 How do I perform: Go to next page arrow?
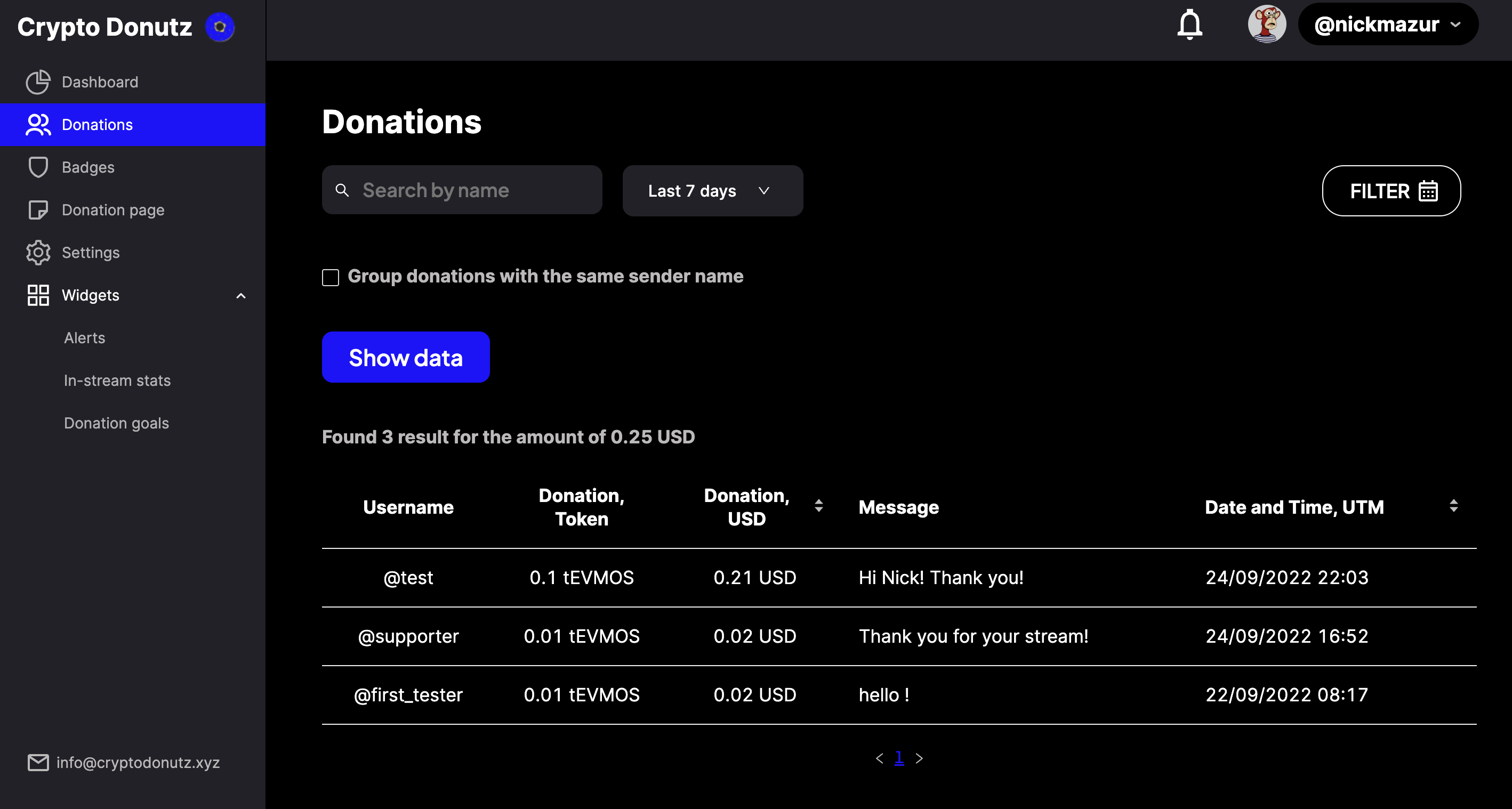[x=919, y=758]
